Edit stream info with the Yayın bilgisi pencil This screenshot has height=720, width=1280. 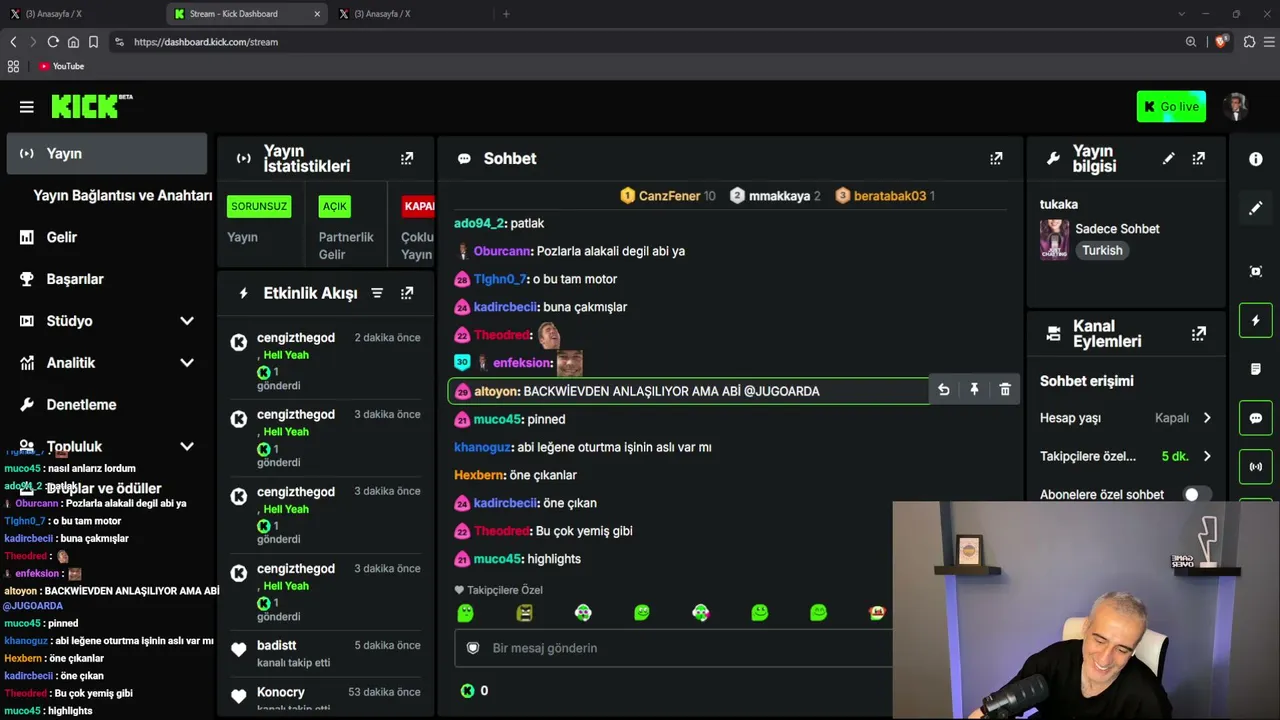pos(1168,158)
